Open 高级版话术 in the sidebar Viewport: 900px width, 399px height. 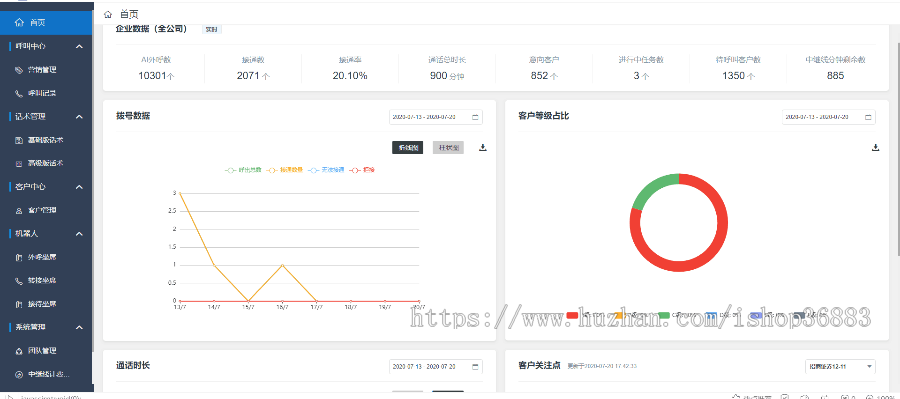(46, 163)
